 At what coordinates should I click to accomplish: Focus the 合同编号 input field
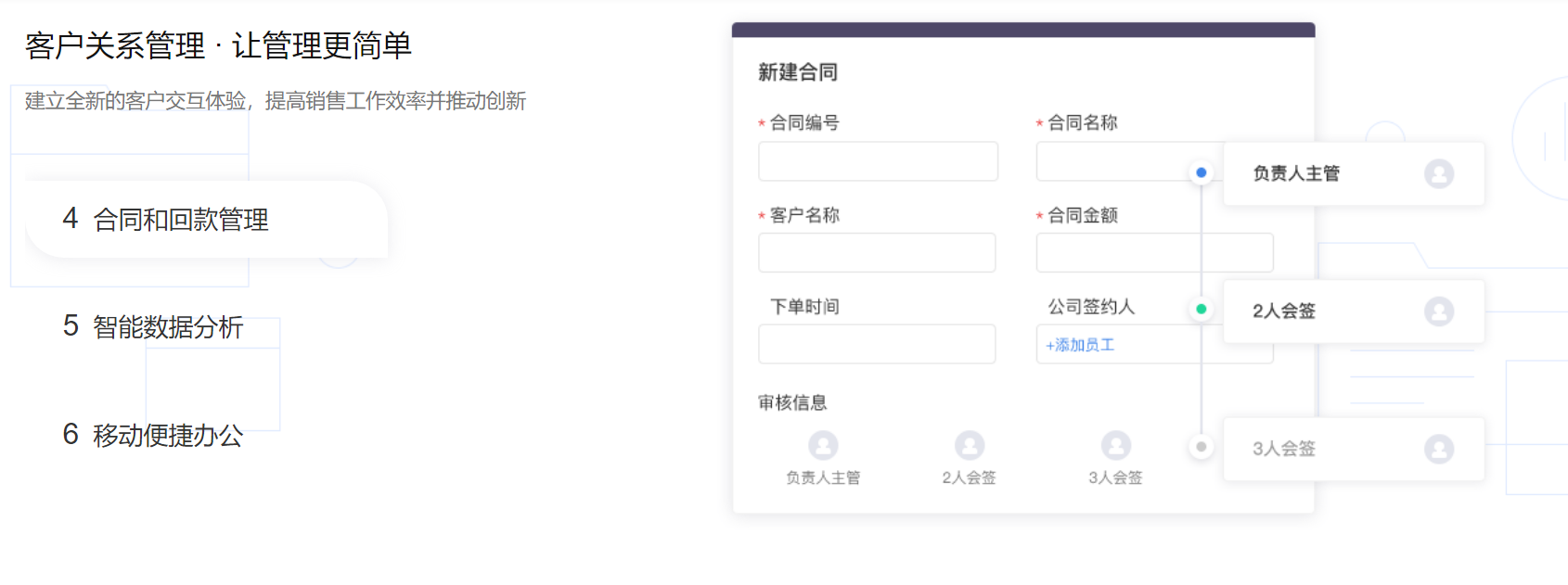(x=878, y=161)
